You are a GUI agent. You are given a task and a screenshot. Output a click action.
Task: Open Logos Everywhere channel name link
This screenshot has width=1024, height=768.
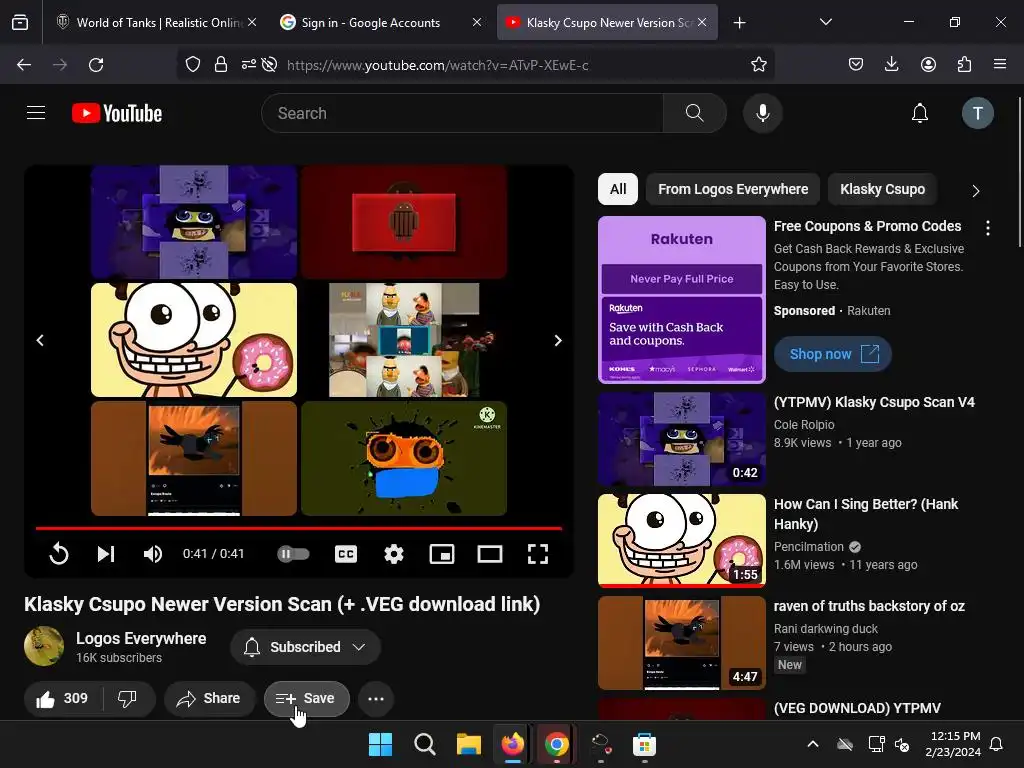pyautogui.click(x=141, y=638)
